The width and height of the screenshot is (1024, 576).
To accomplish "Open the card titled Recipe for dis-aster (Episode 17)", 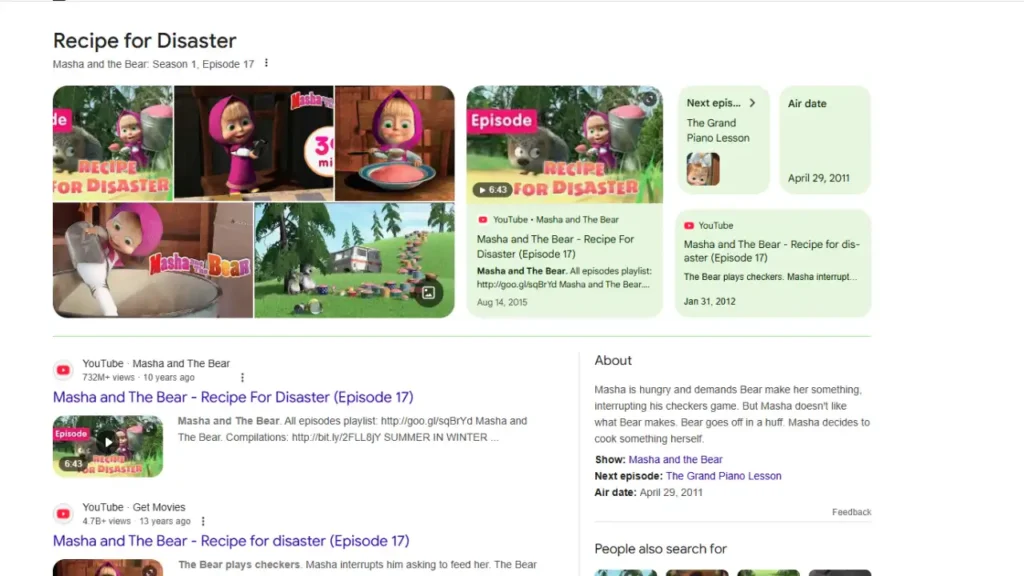I will tap(773, 263).
